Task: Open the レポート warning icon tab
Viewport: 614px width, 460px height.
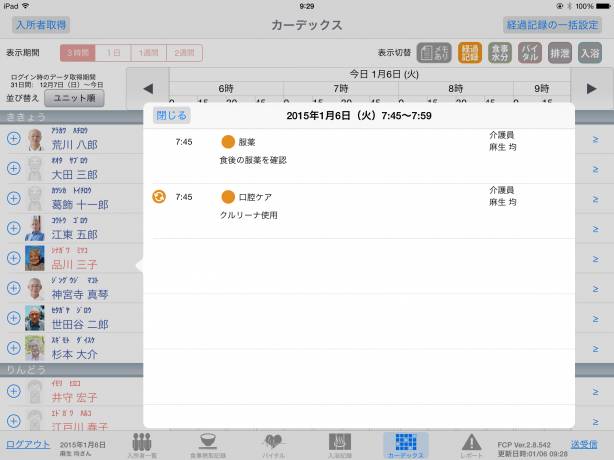Action: click(471, 445)
